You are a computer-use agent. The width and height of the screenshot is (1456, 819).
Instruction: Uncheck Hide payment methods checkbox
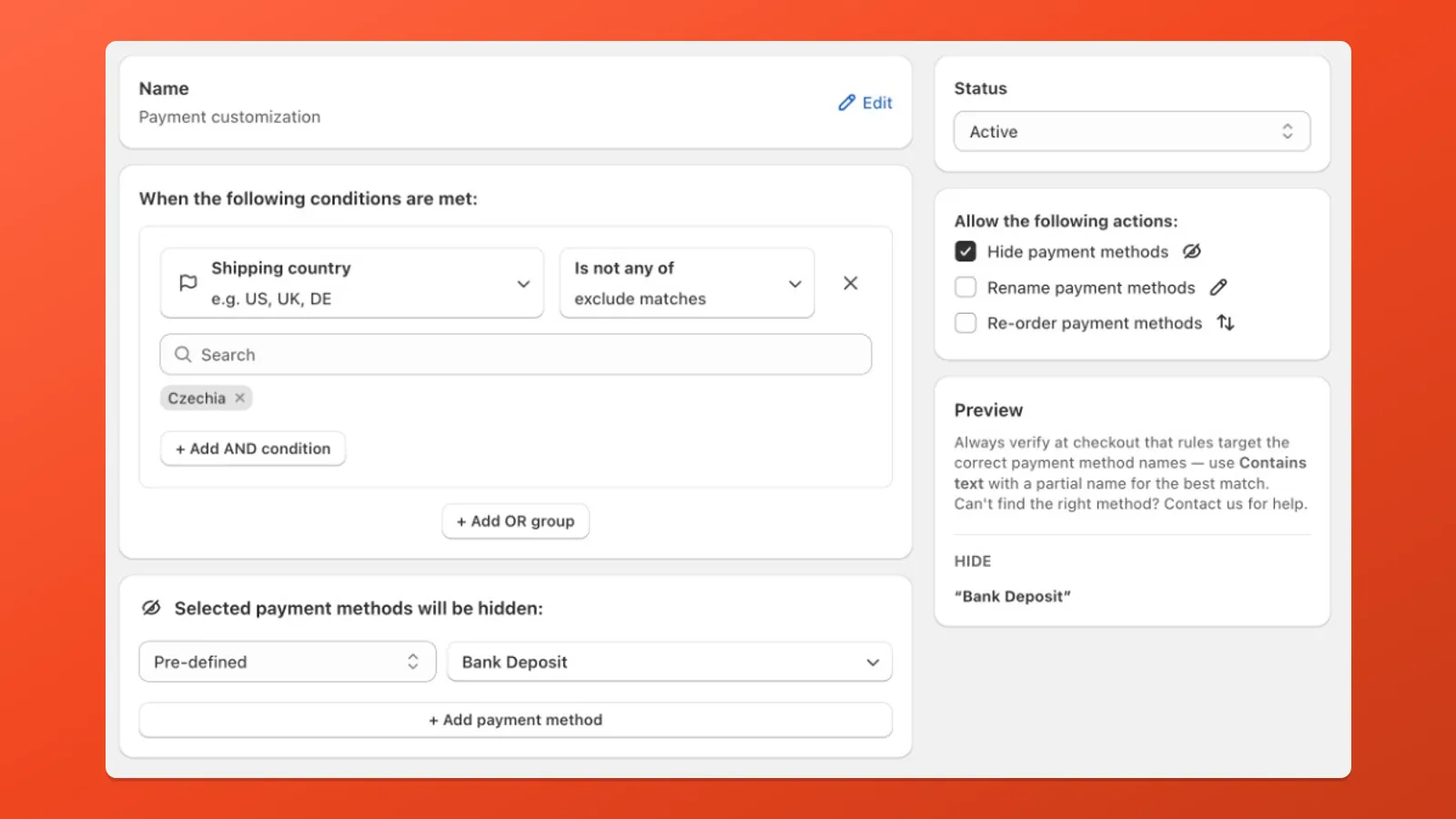coord(966,251)
